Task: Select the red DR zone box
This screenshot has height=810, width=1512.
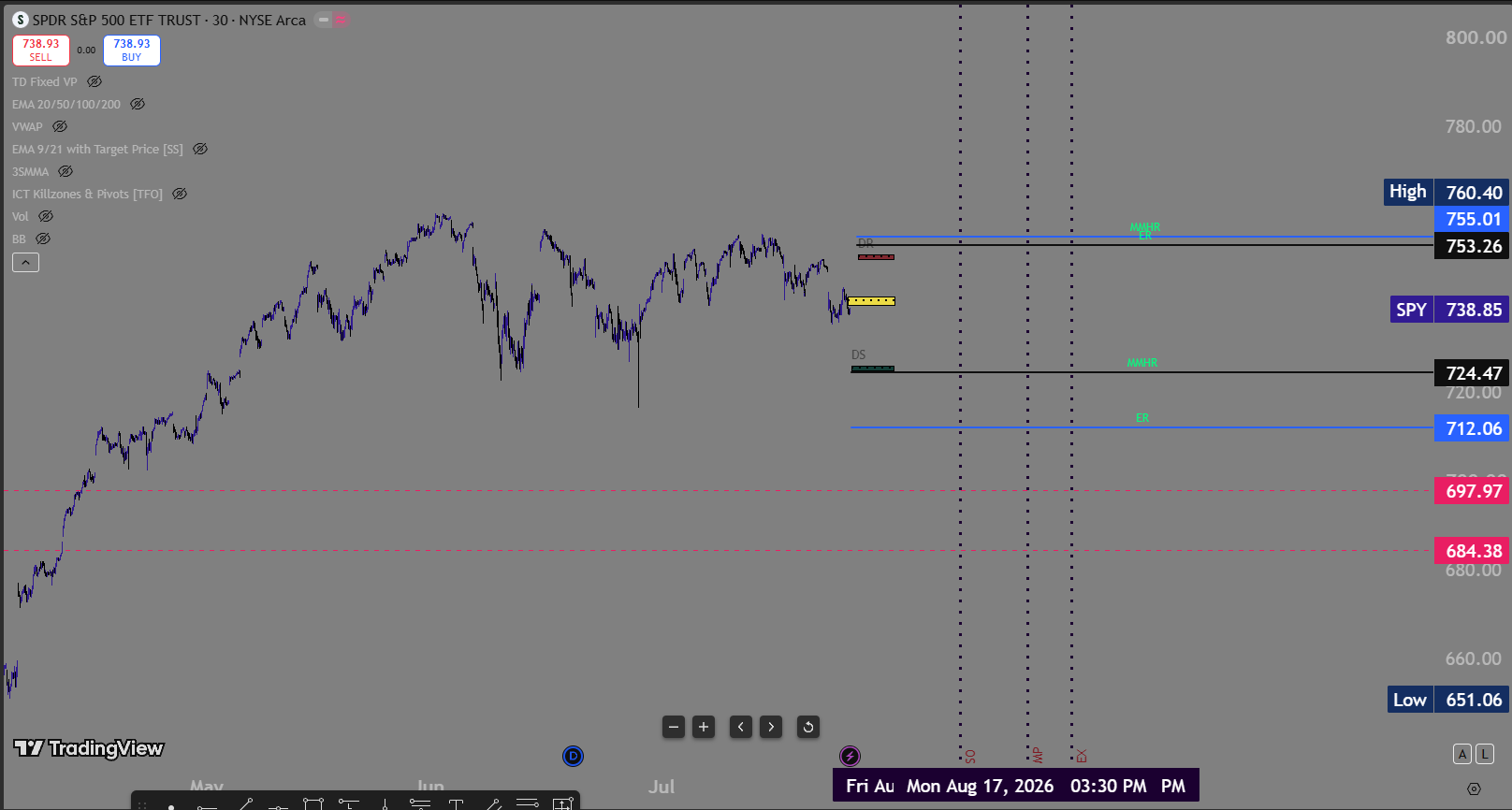Action: (877, 257)
